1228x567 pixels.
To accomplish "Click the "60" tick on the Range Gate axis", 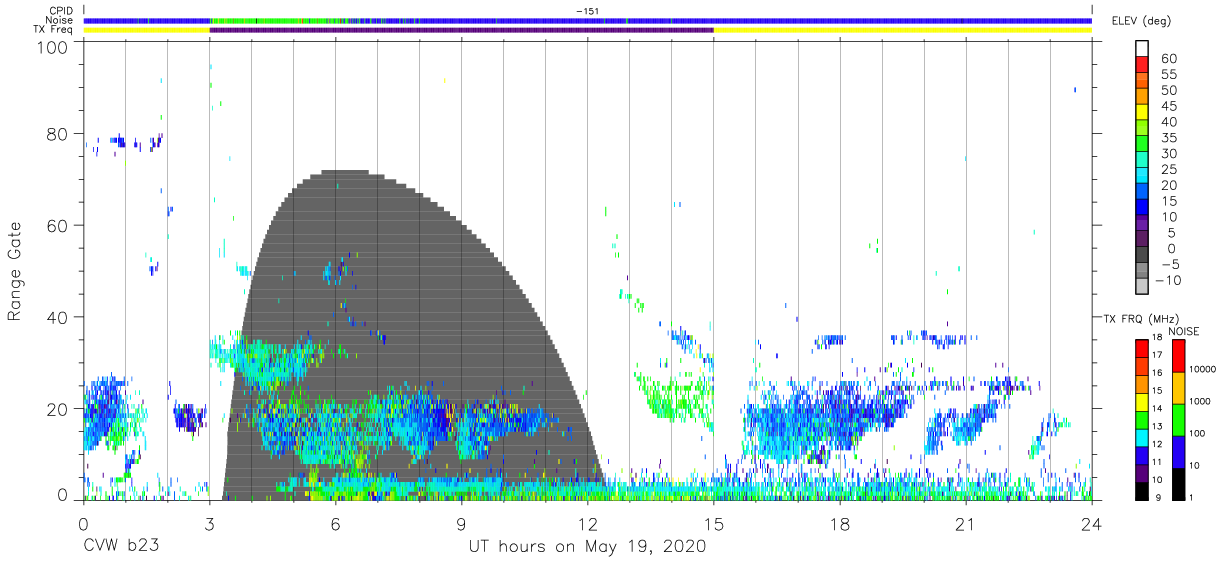I will click(57, 225).
